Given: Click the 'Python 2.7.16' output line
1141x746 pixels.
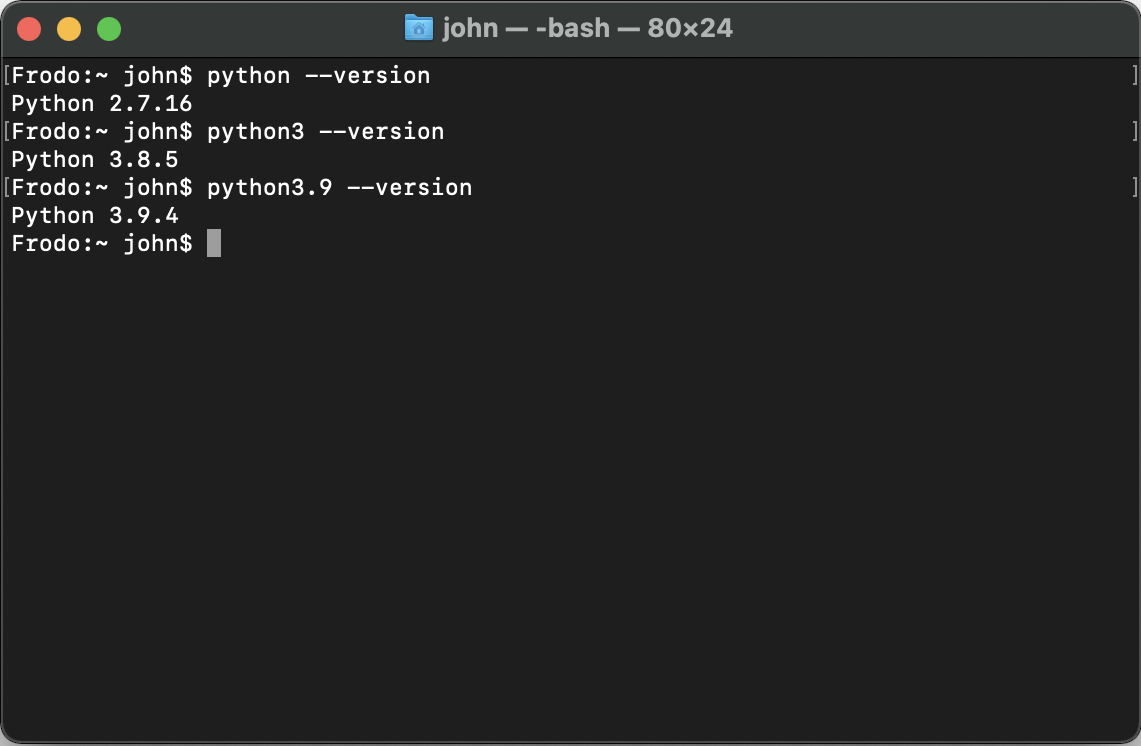Looking at the screenshot, I should (102, 103).
